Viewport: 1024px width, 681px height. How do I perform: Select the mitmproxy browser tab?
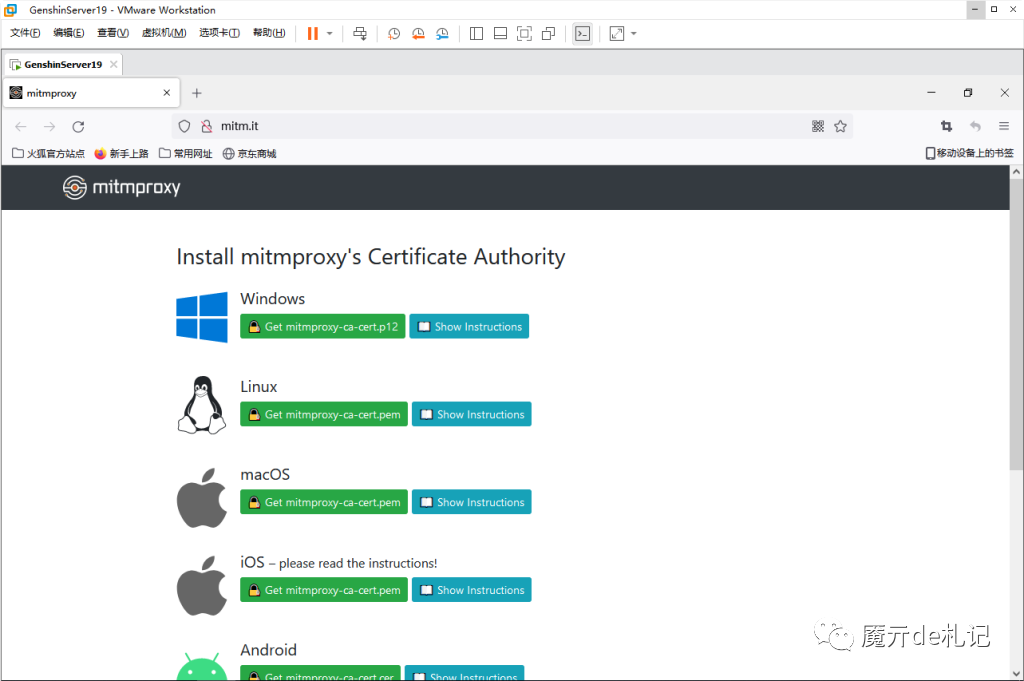[x=91, y=93]
